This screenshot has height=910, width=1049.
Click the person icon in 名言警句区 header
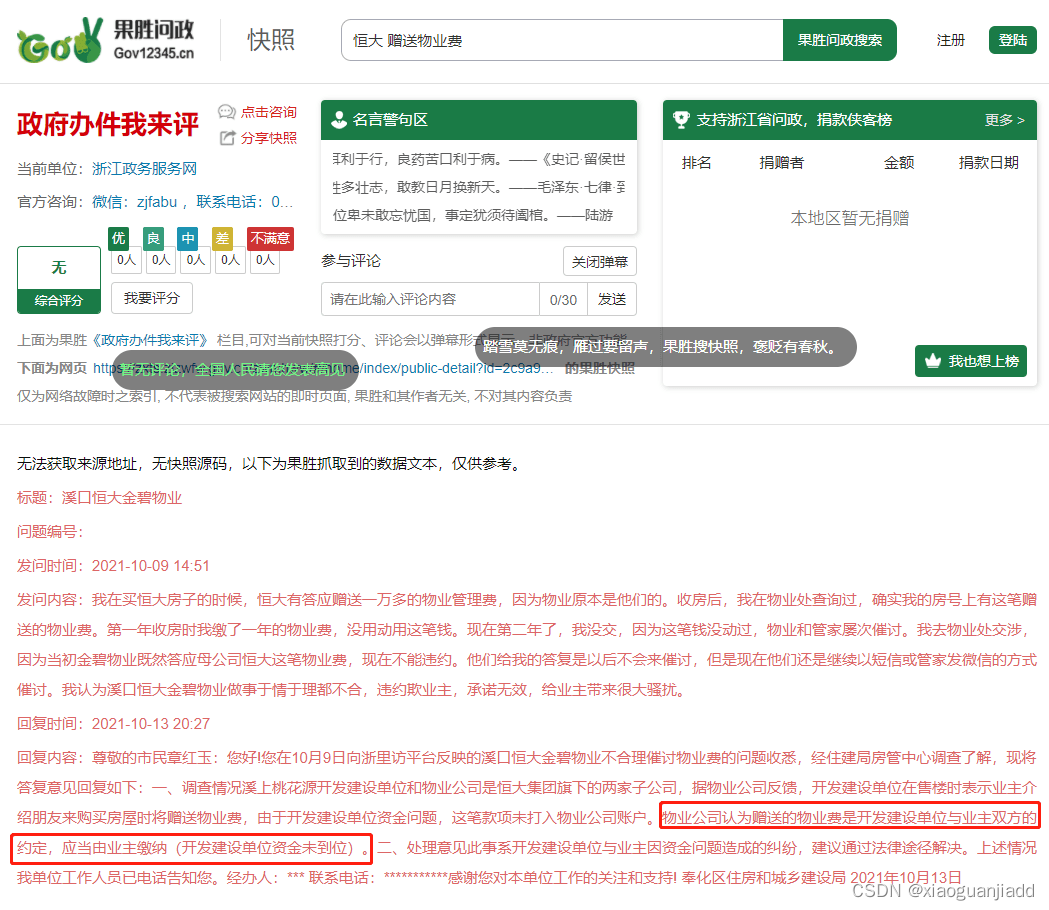tap(339, 120)
